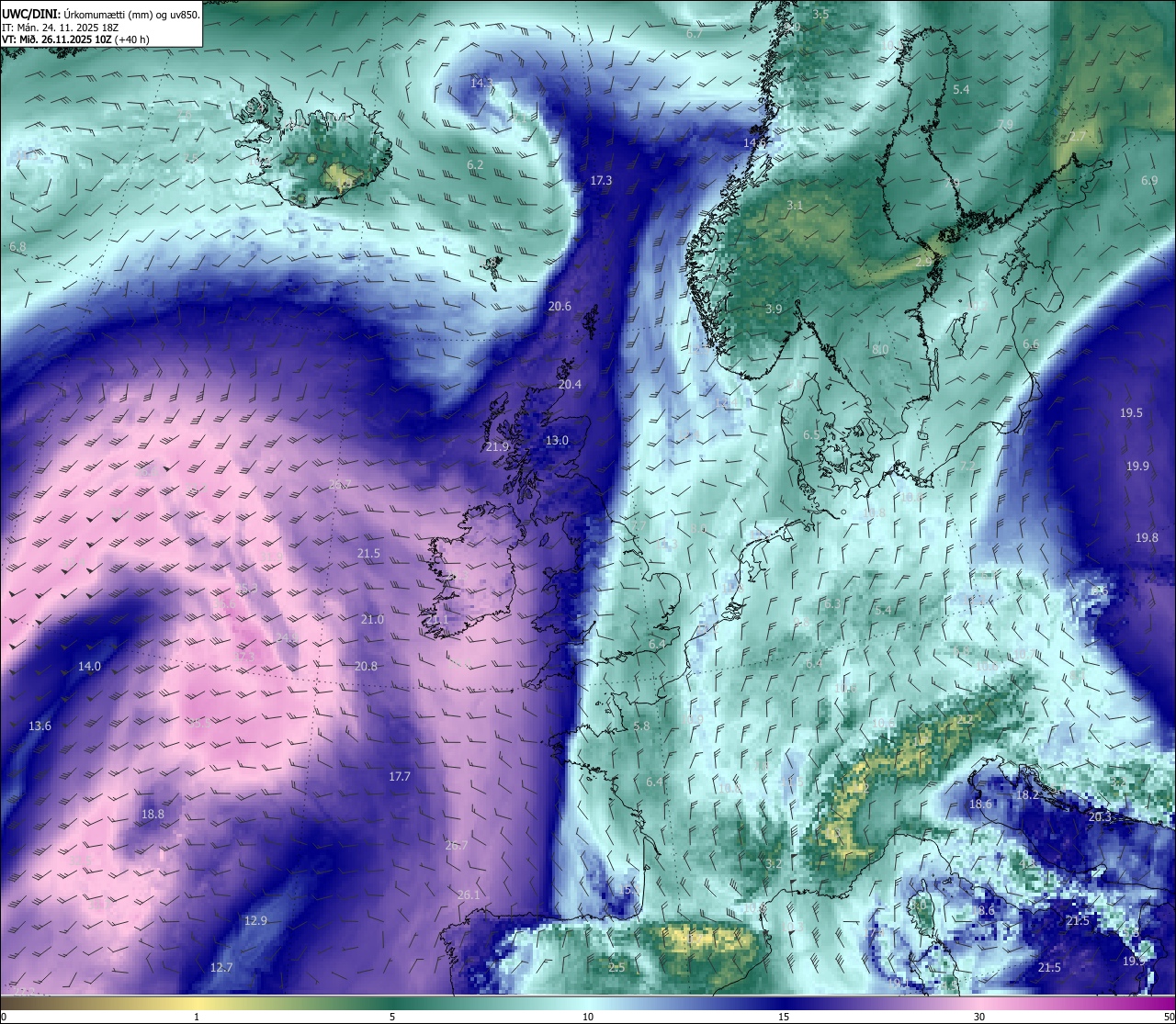The width and height of the screenshot is (1176, 1024).
Task: Select the 'IT: Mán. 24. 11. 2025 18Z' line
Action: point(62,27)
